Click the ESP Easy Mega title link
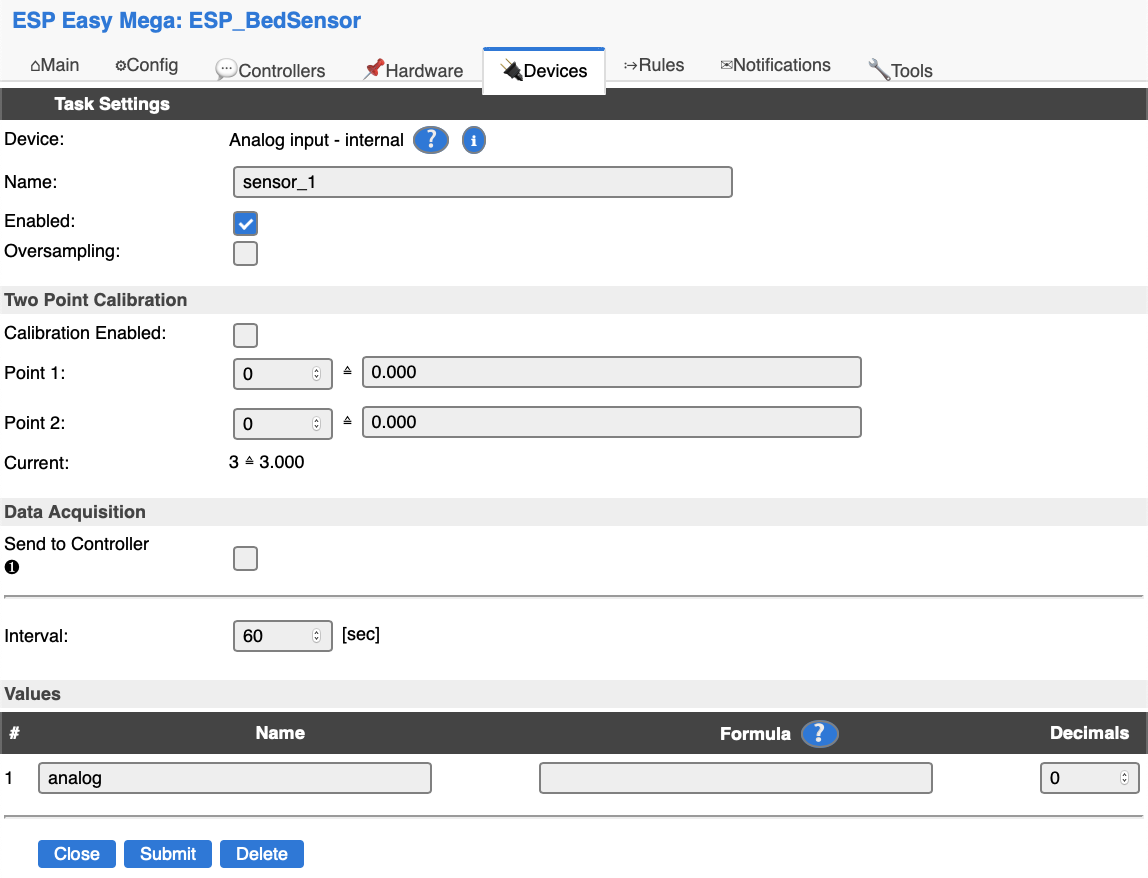 pos(187,21)
